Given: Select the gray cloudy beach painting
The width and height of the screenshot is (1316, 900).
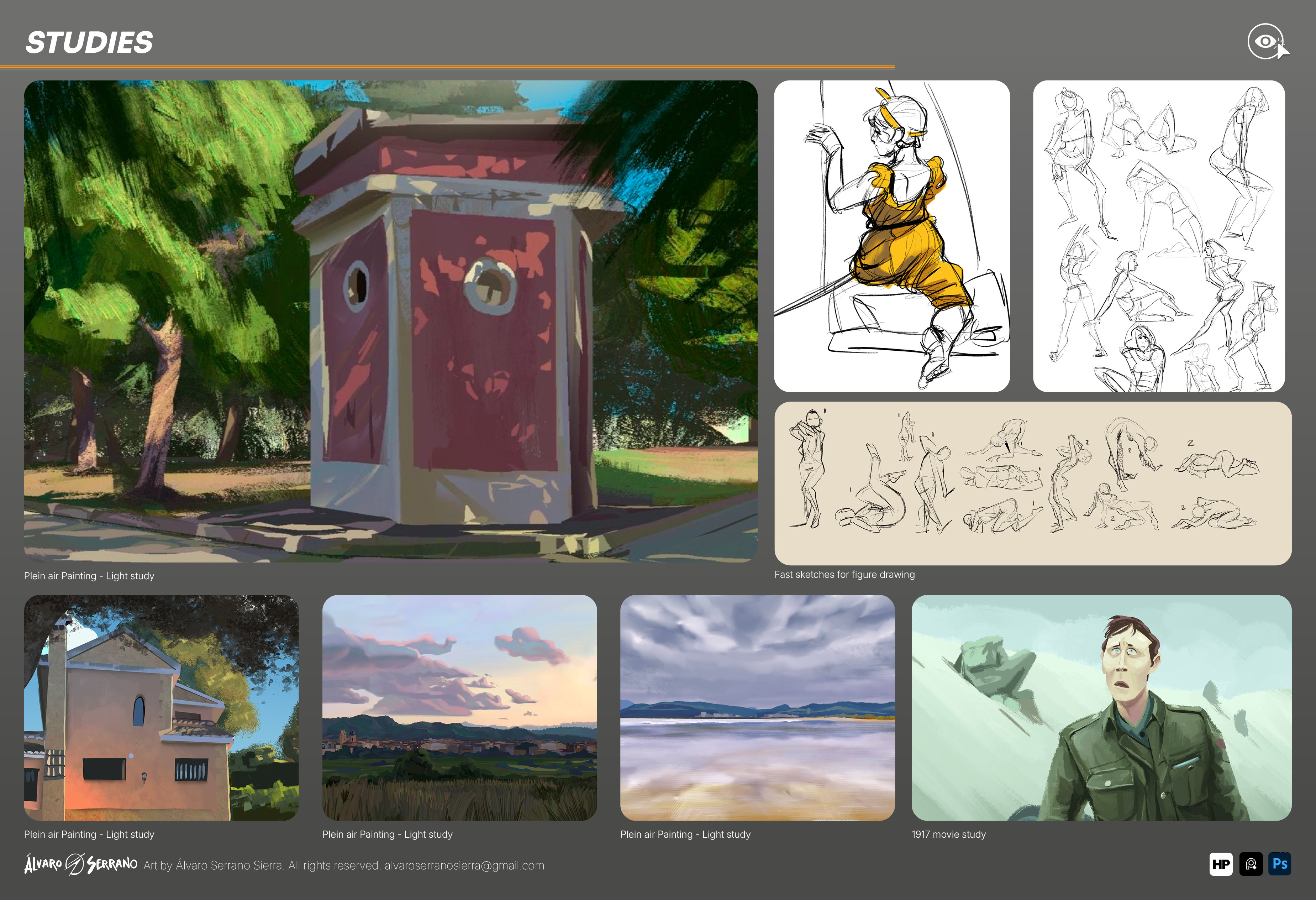Looking at the screenshot, I should click(757, 707).
